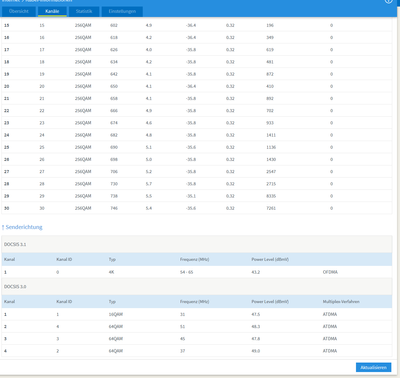The image size is (400, 378).
Task: Click the Power Level column header under DOCSIS 3.0
Action: click(270, 302)
